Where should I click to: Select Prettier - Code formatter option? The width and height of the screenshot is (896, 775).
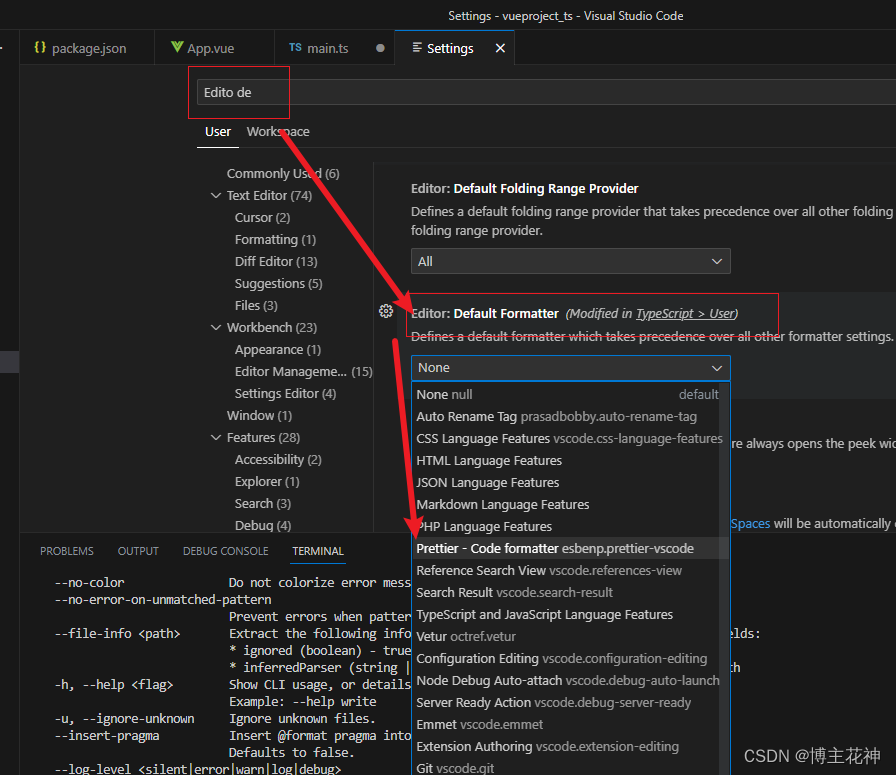[567, 549]
